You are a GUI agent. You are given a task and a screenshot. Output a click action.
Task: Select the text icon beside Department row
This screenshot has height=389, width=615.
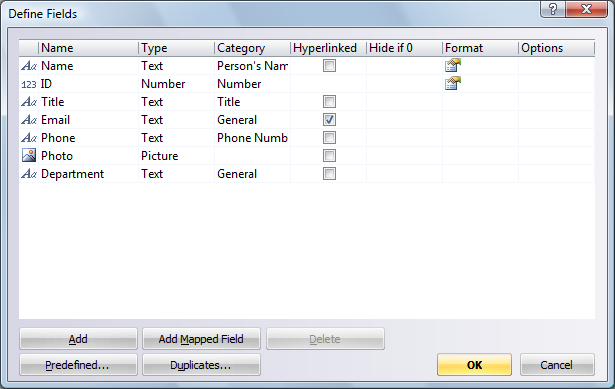point(29,174)
